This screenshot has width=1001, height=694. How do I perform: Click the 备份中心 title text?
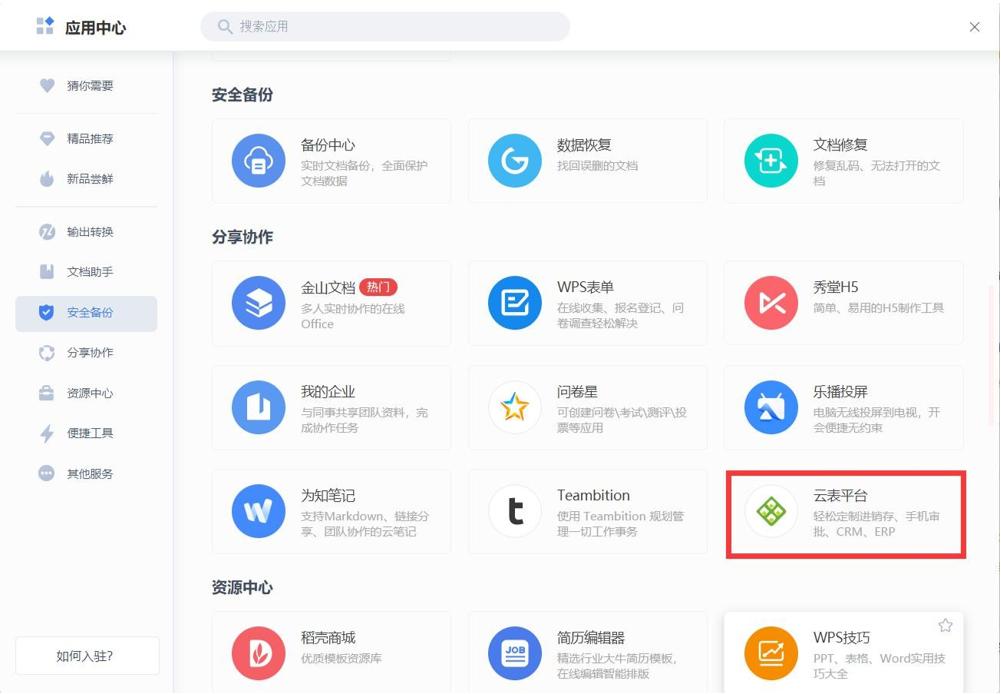point(328,145)
